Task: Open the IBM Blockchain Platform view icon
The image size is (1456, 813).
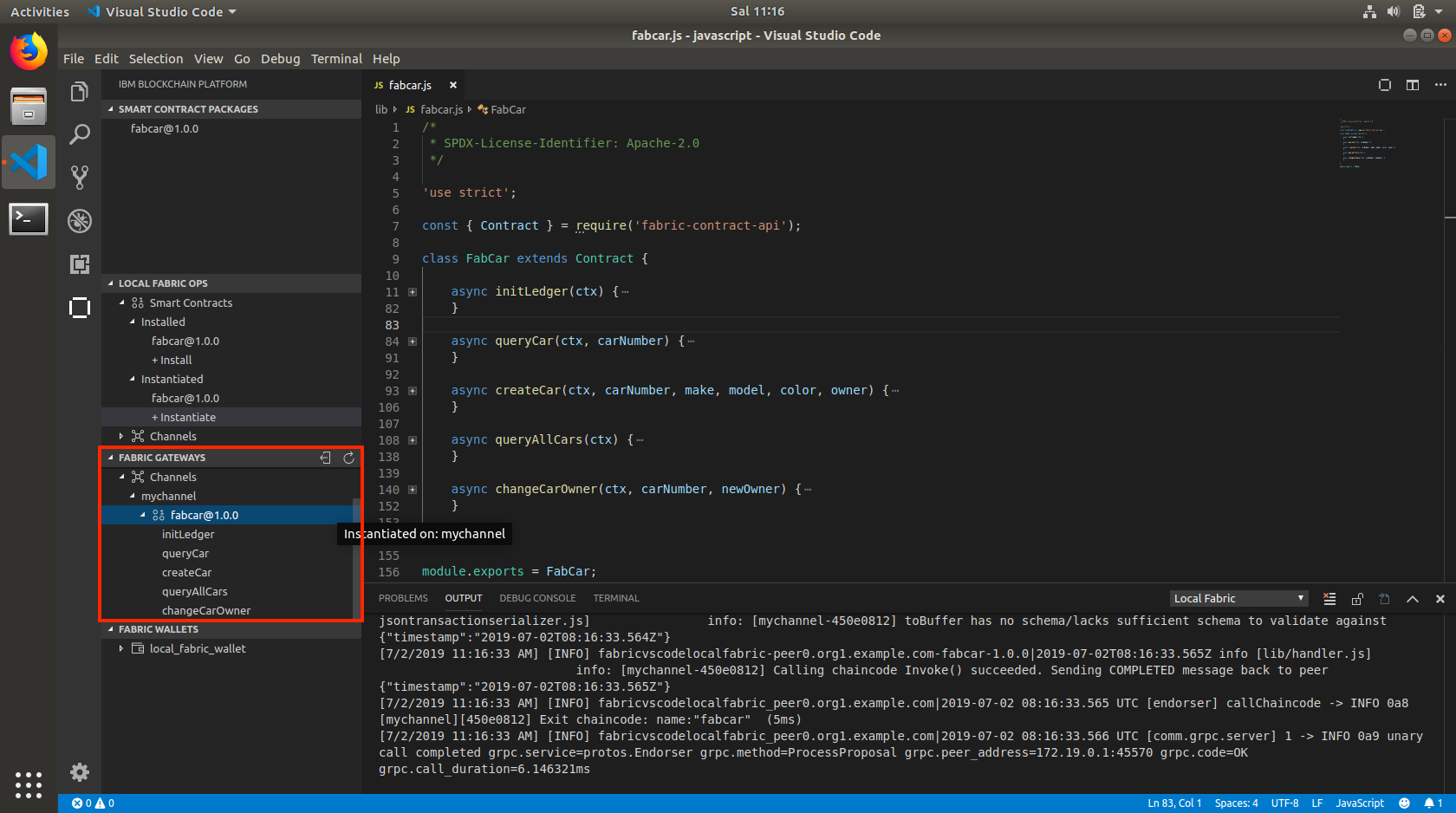Action: pyautogui.click(x=80, y=308)
